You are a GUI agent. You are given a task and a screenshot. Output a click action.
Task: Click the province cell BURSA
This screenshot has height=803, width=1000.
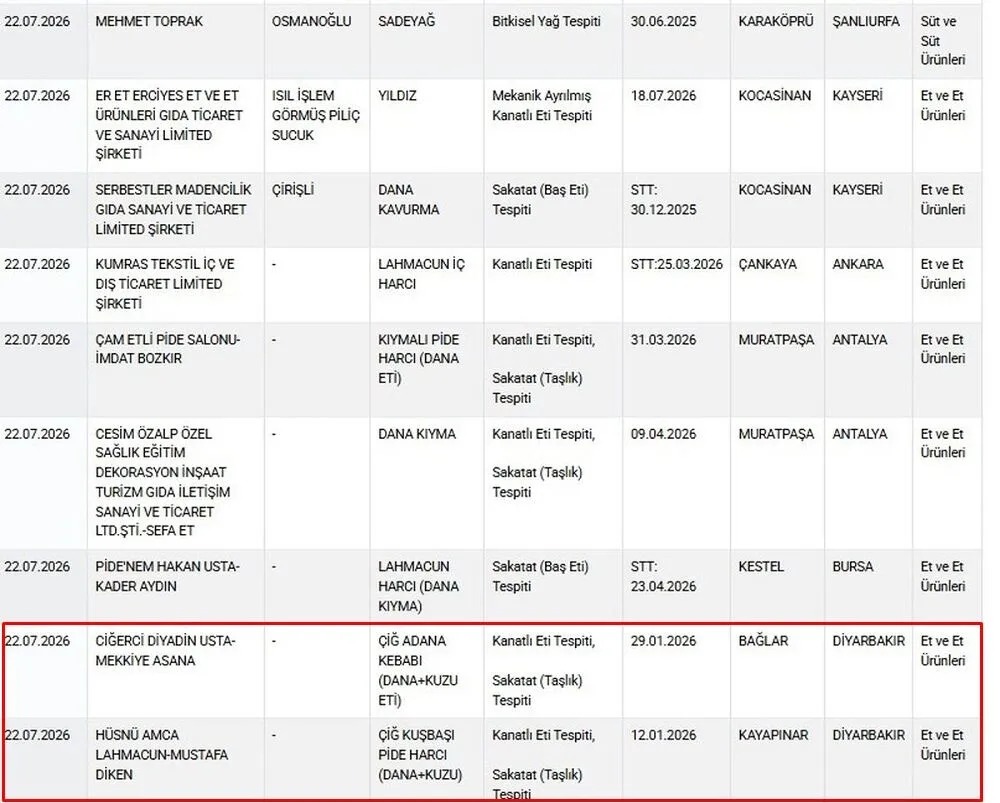(x=853, y=567)
